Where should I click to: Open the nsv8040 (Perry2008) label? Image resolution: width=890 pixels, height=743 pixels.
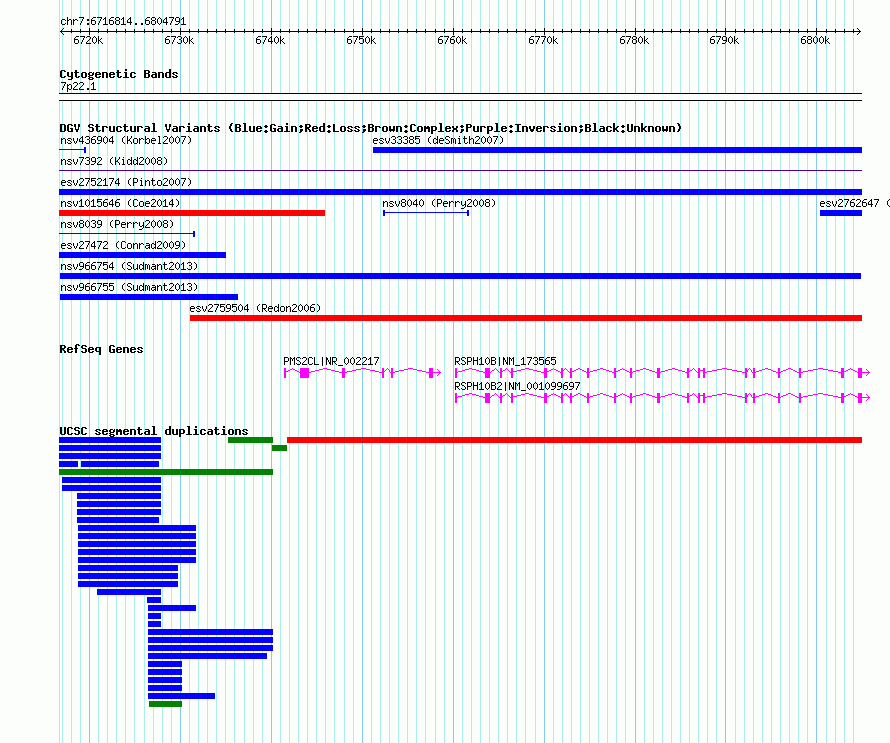point(439,203)
